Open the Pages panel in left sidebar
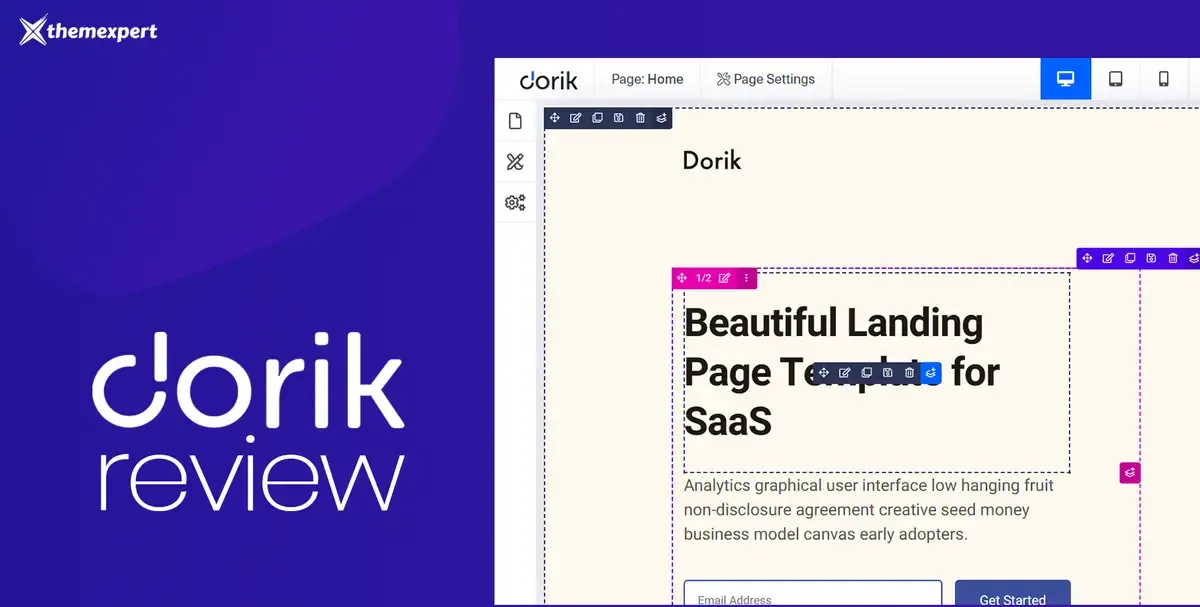This screenshot has width=1200, height=607. (x=515, y=121)
